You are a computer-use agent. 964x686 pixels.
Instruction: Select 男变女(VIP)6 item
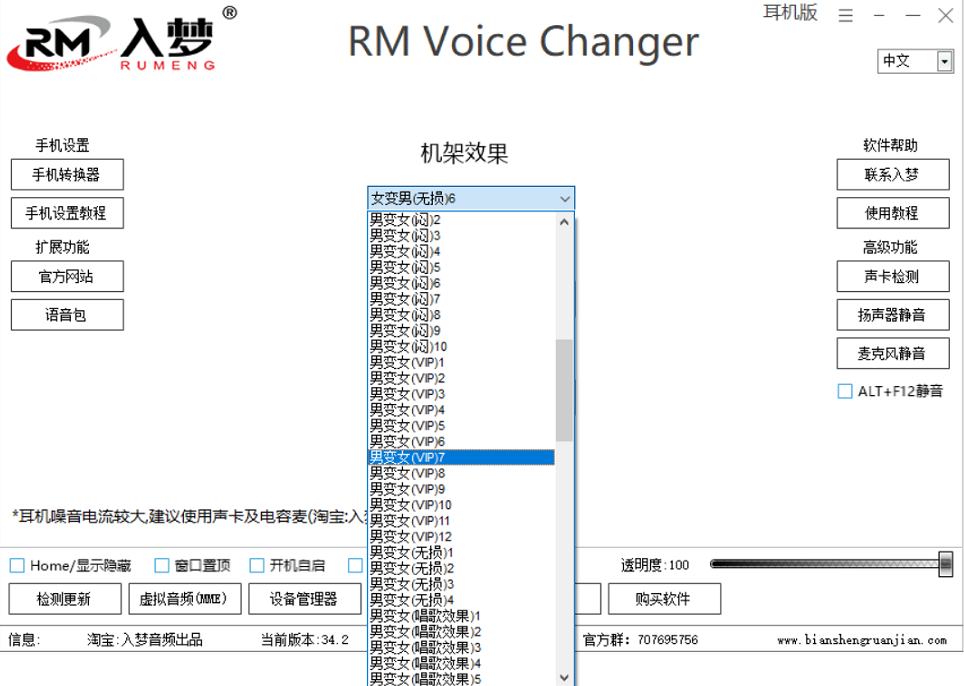point(462,442)
